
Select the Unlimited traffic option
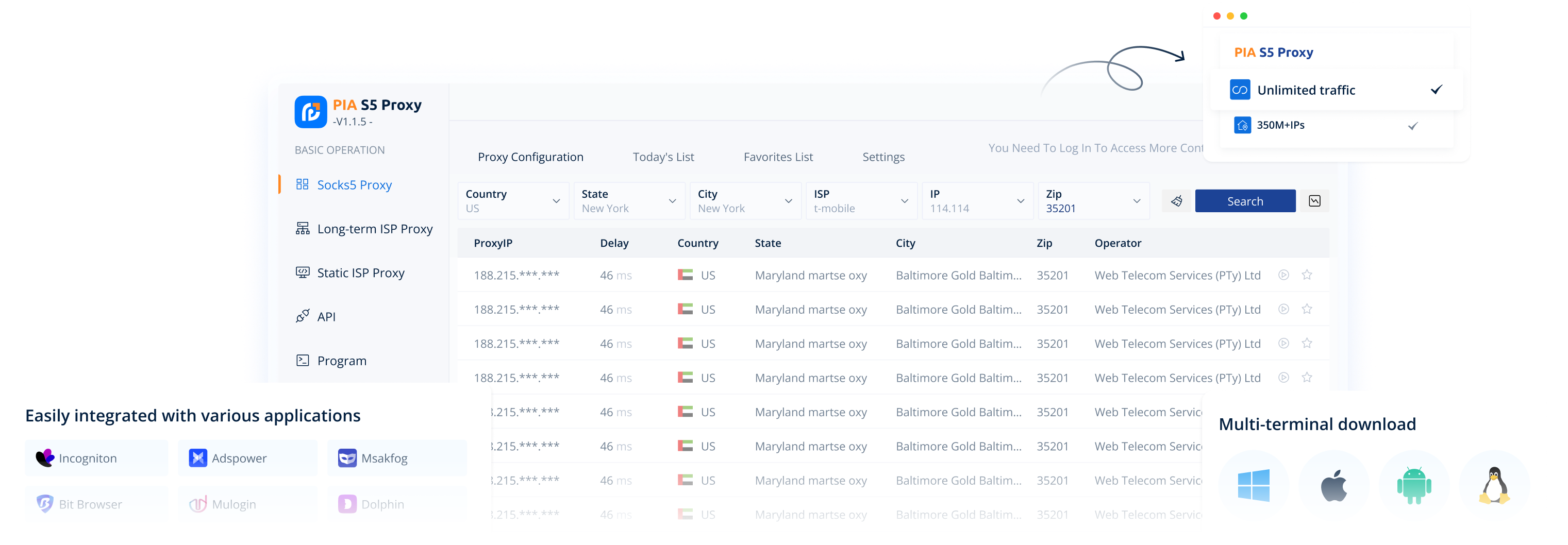[x=1336, y=90]
